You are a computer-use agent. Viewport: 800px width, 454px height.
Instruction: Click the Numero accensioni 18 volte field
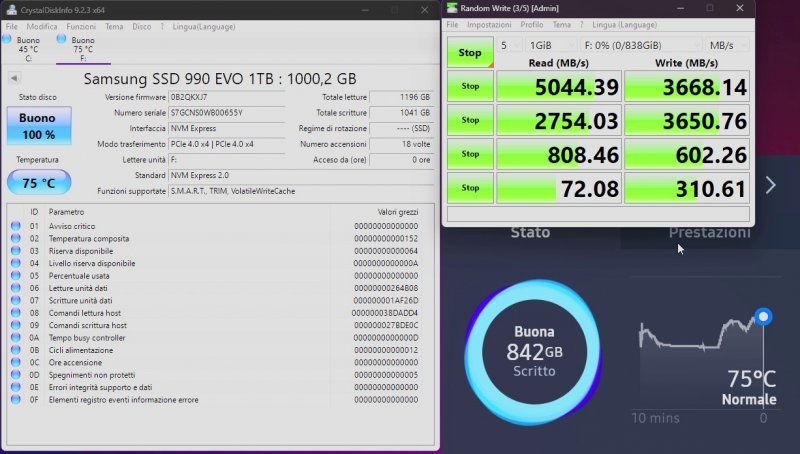tap(401, 144)
